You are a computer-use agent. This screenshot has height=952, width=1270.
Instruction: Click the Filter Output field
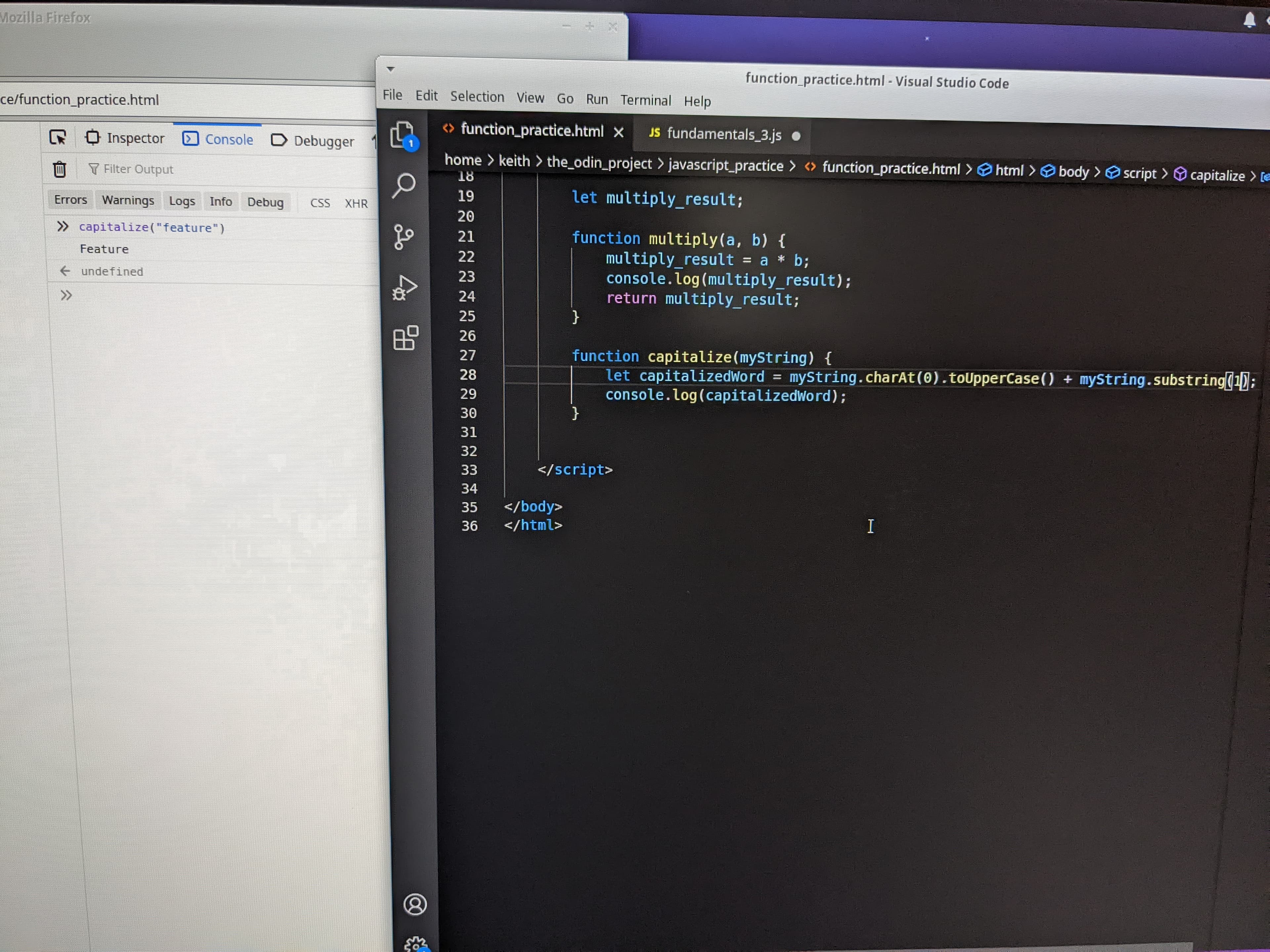pos(138,169)
